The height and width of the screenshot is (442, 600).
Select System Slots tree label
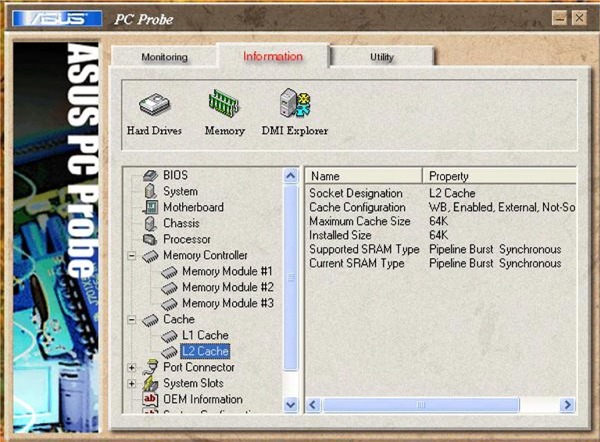point(193,383)
